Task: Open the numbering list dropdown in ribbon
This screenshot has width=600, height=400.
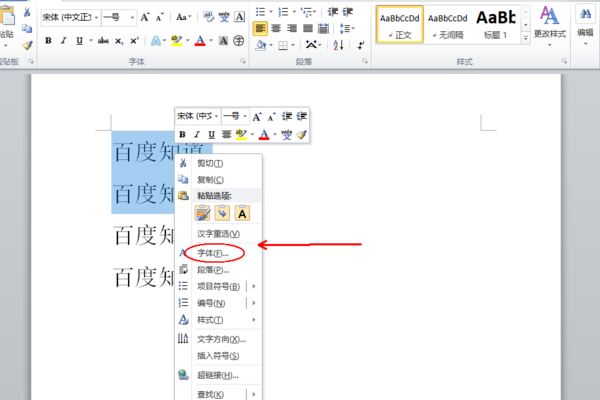Action: point(294,12)
